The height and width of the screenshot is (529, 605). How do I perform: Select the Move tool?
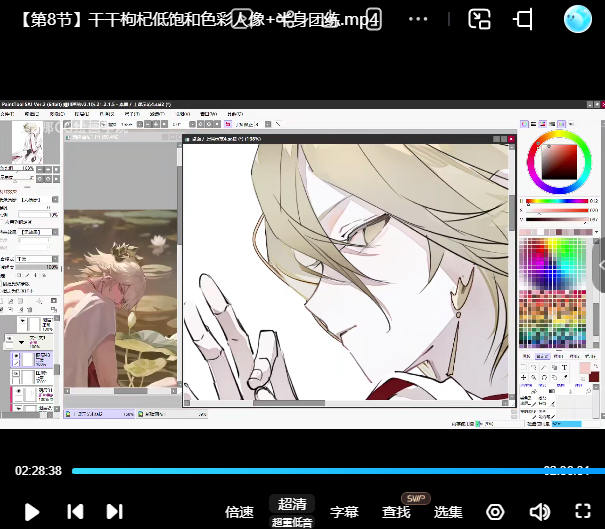[x=524, y=377]
